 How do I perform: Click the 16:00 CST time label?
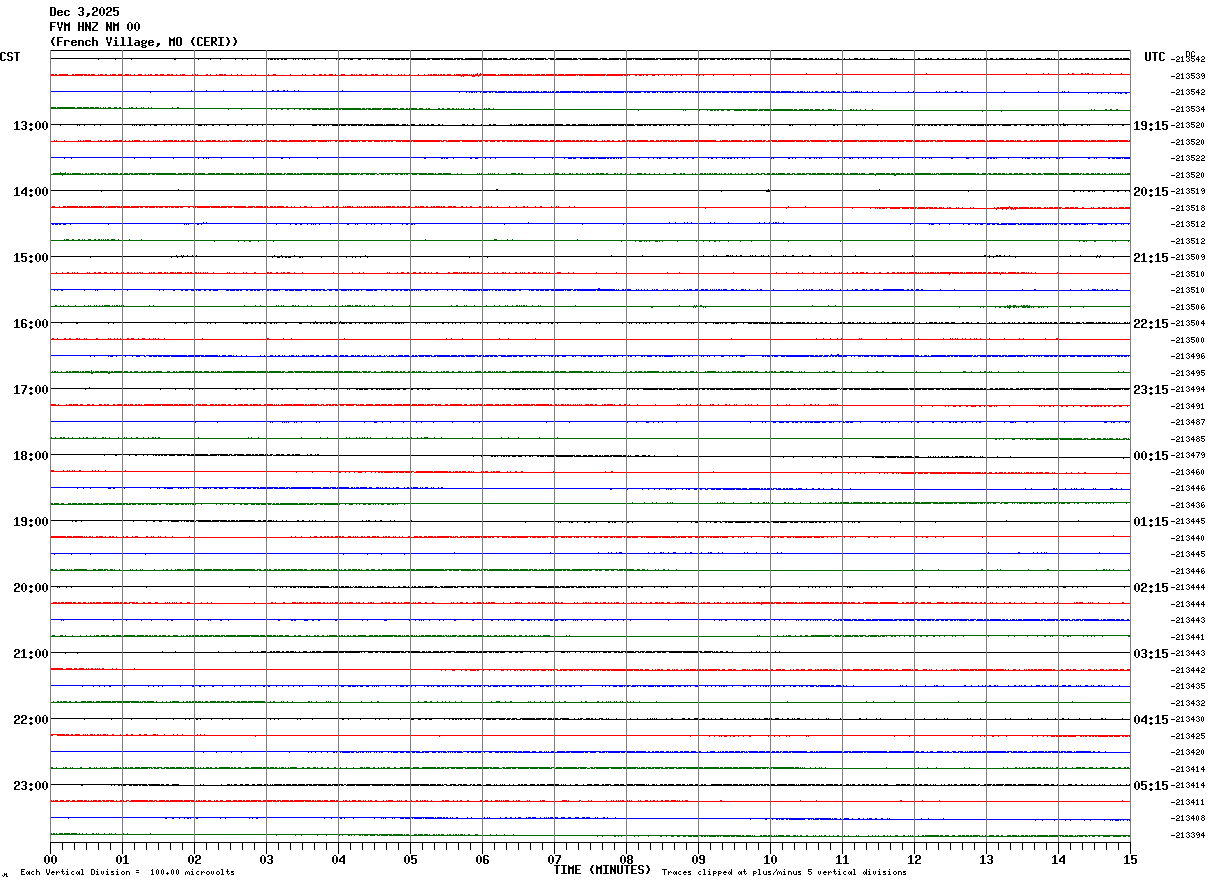point(30,324)
